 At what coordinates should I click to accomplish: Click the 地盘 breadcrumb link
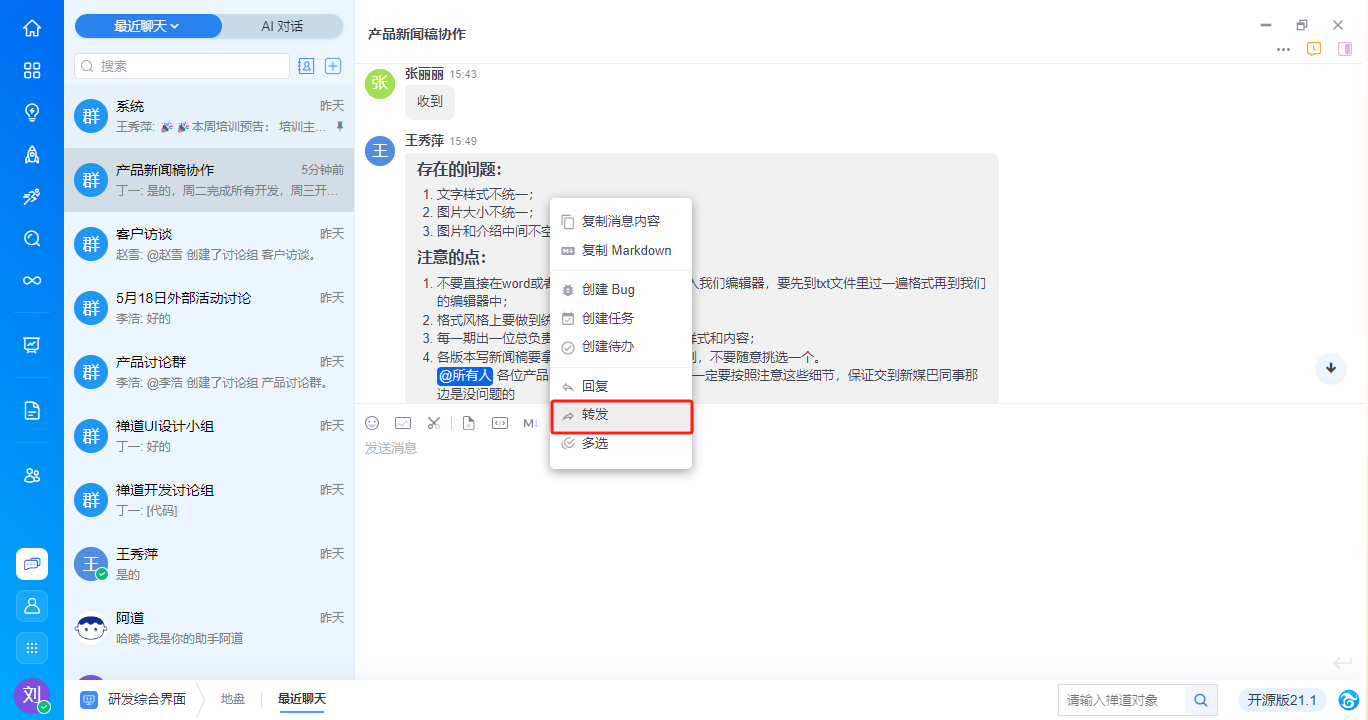click(233, 699)
